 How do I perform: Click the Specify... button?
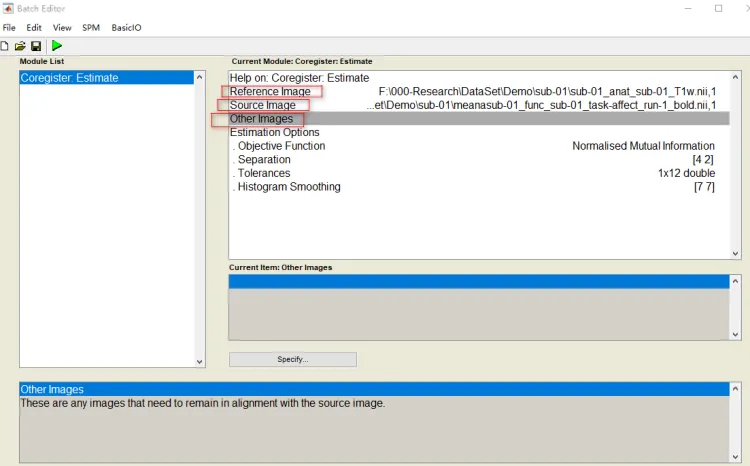tap(293, 359)
